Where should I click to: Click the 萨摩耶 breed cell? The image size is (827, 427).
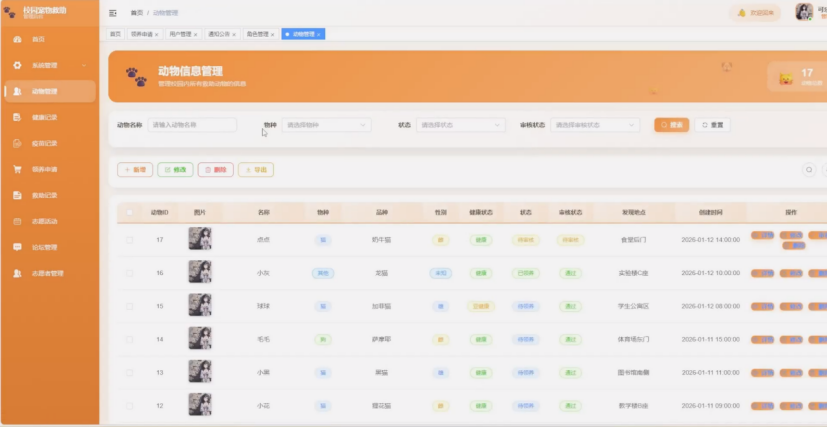pyautogui.click(x=381, y=339)
